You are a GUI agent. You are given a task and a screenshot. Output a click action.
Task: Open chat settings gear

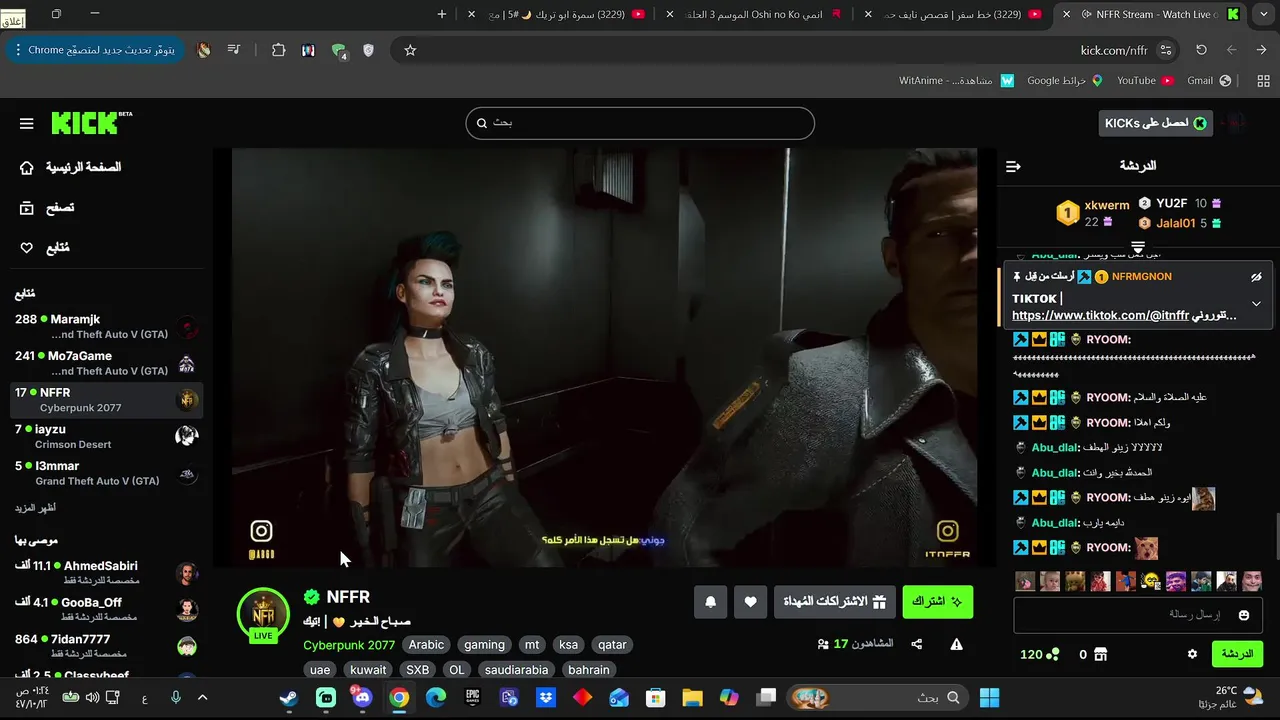[x=1192, y=654]
